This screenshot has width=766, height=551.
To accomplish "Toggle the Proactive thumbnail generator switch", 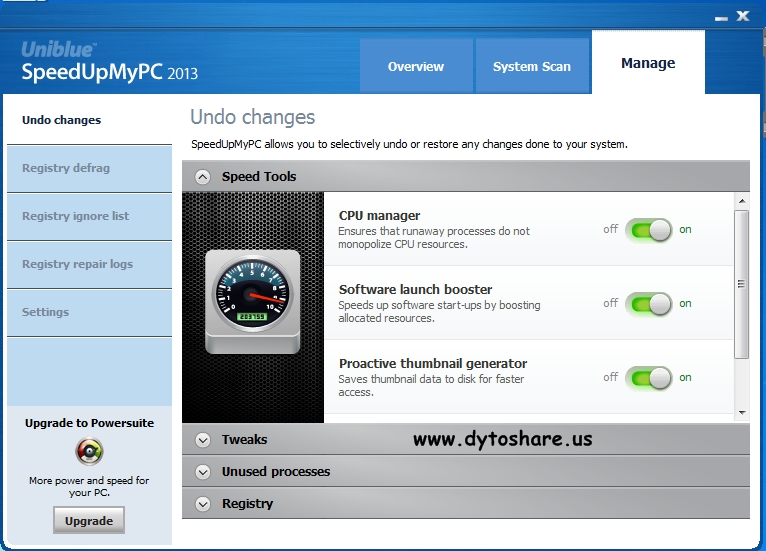I will click(x=649, y=378).
